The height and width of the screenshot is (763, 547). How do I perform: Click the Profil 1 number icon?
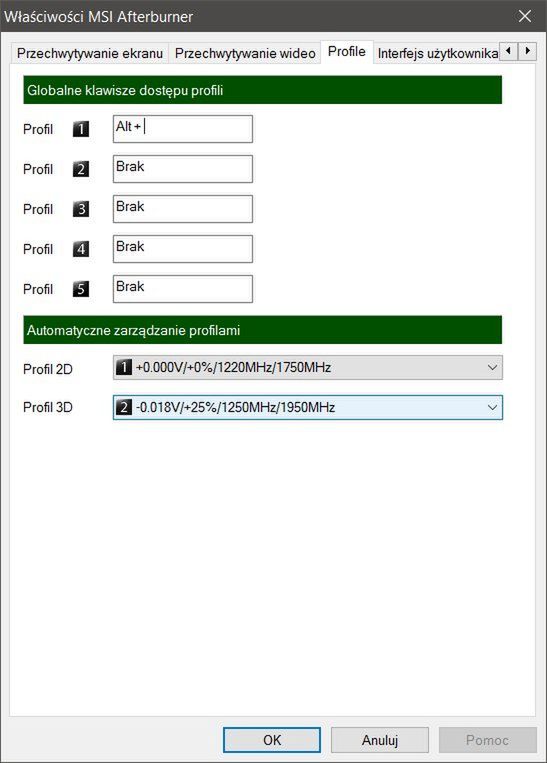[81, 129]
